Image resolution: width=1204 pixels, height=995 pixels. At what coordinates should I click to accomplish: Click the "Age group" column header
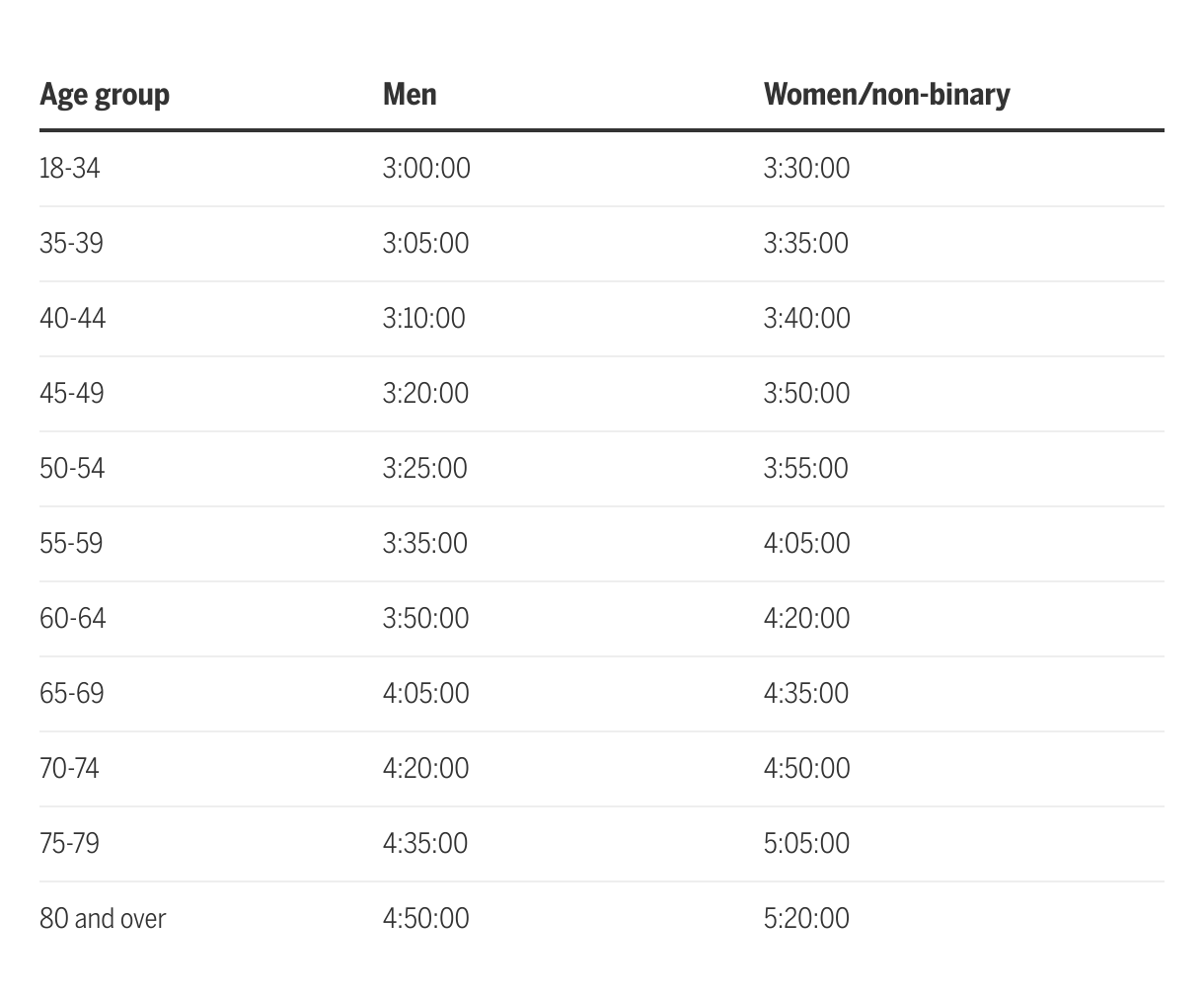pos(105,95)
